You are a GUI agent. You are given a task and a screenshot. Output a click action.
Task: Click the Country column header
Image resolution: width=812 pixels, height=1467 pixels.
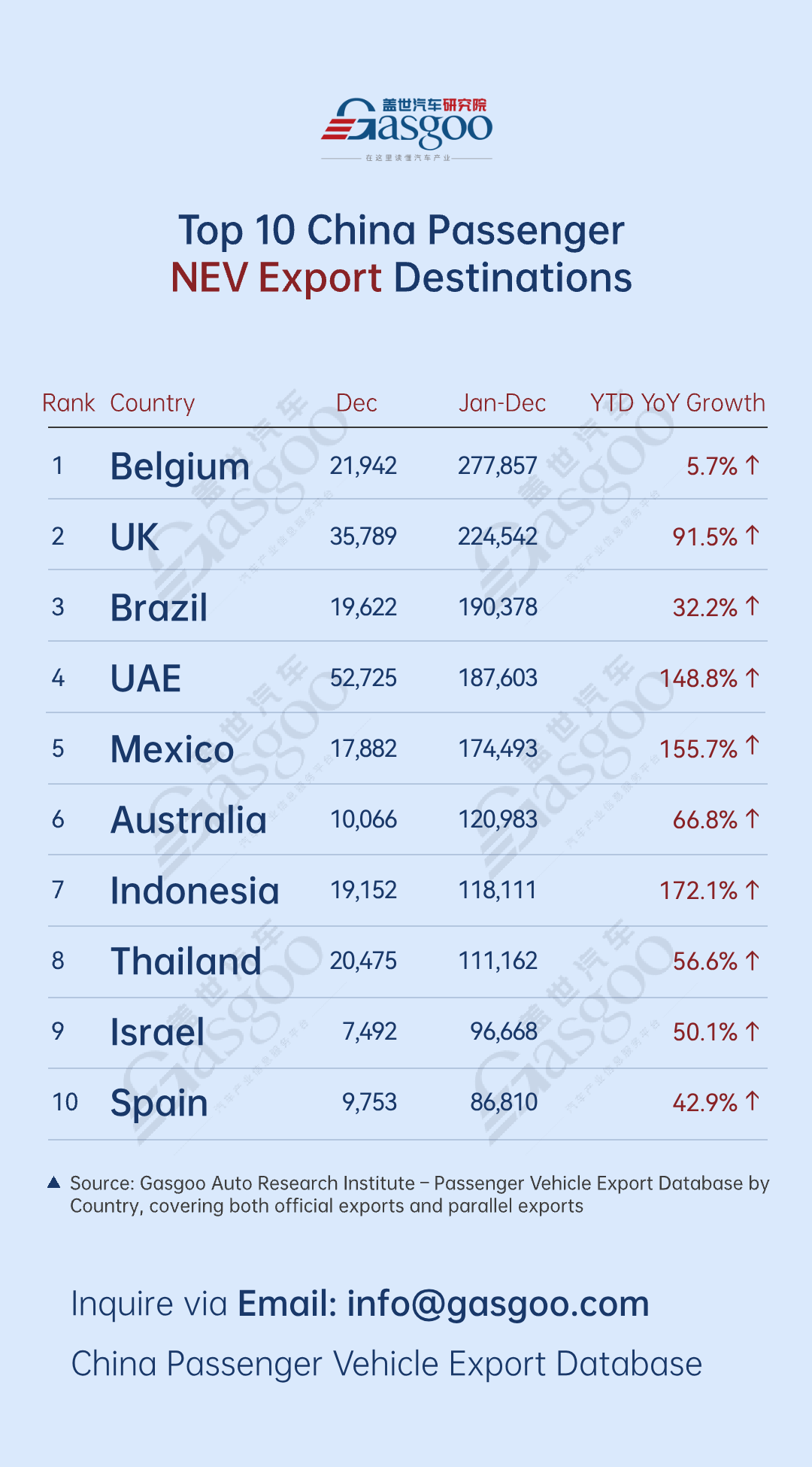[x=153, y=403]
